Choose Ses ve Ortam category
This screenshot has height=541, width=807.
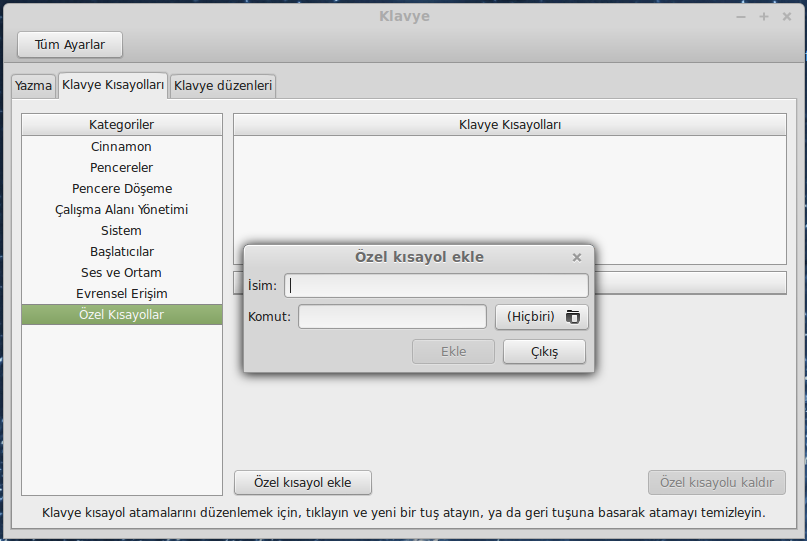pyautogui.click(x=121, y=273)
